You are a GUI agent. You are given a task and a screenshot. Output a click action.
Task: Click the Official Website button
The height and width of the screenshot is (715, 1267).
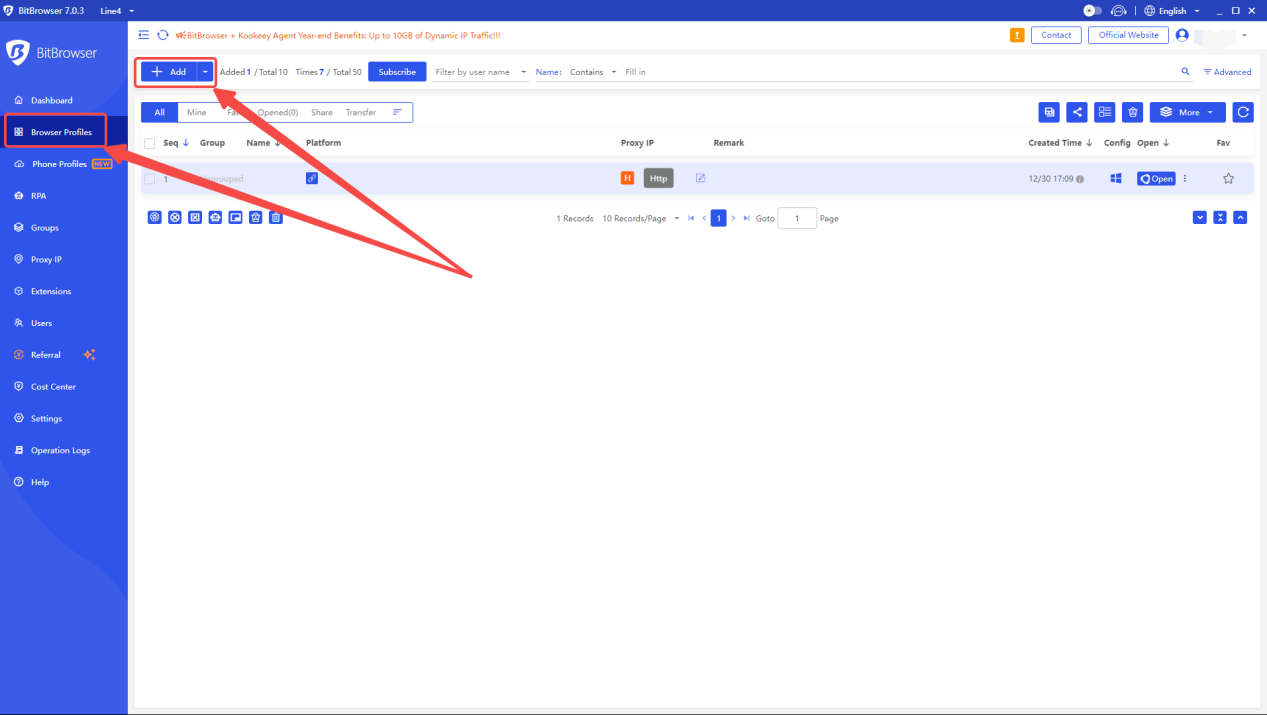coord(1128,35)
